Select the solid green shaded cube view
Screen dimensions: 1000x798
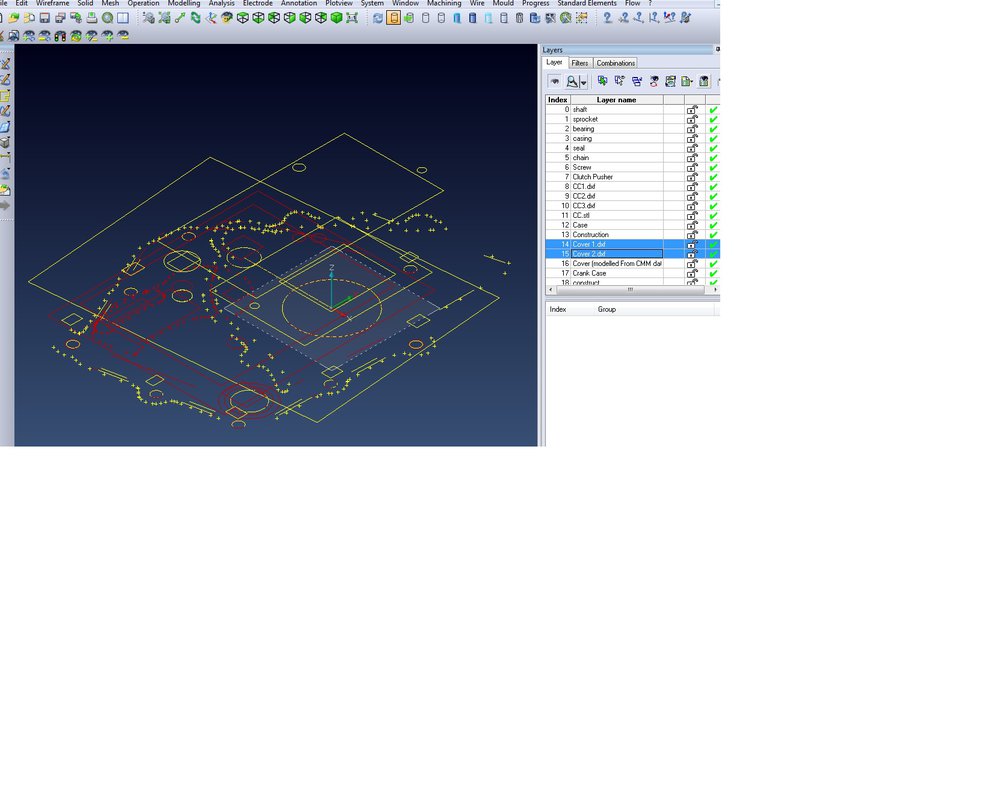336,18
